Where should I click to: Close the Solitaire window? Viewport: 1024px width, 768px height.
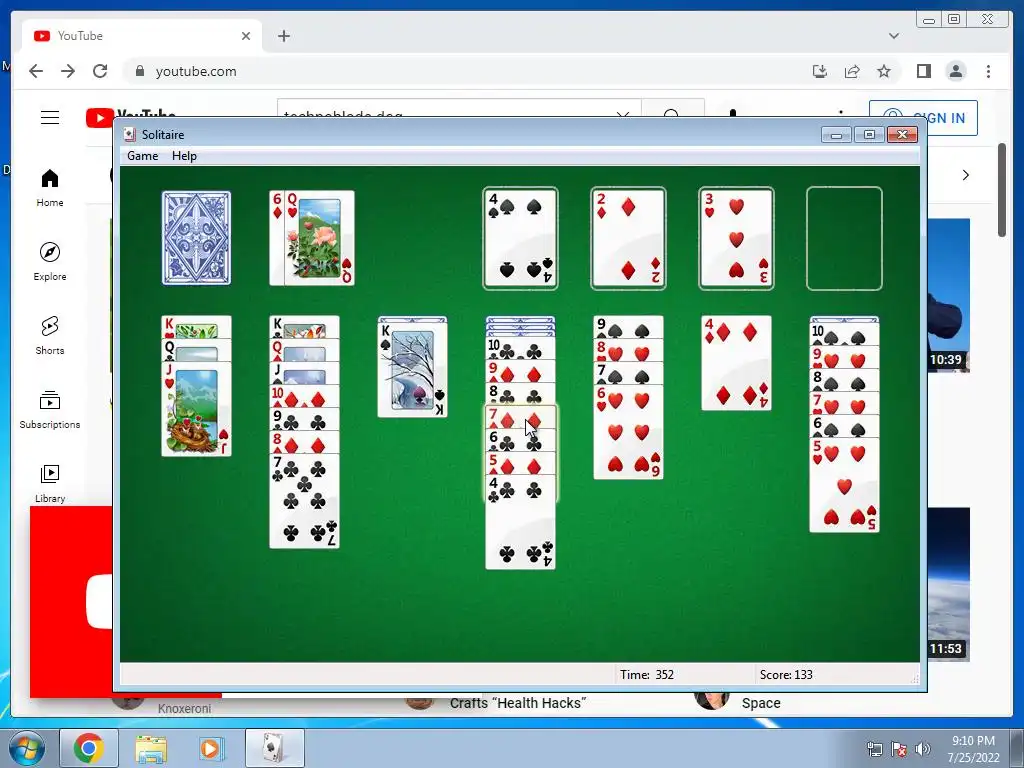pyautogui.click(x=903, y=135)
